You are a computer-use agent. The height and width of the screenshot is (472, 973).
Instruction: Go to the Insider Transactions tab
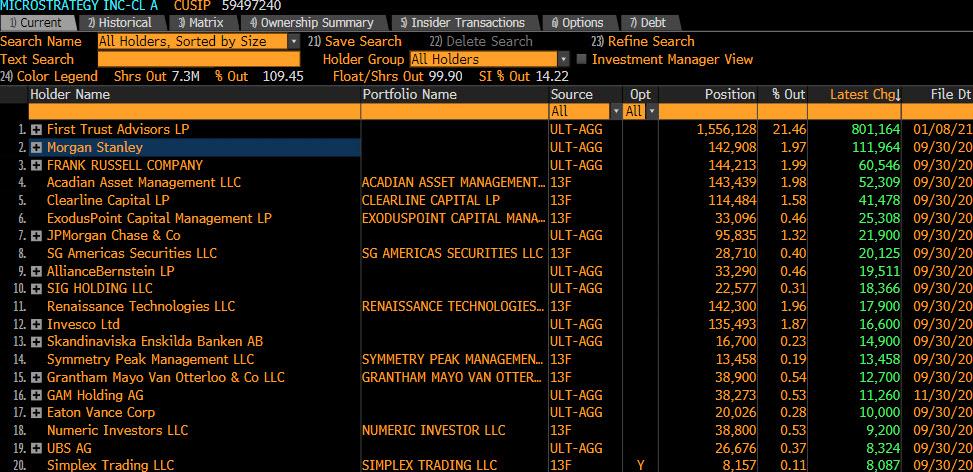462,22
